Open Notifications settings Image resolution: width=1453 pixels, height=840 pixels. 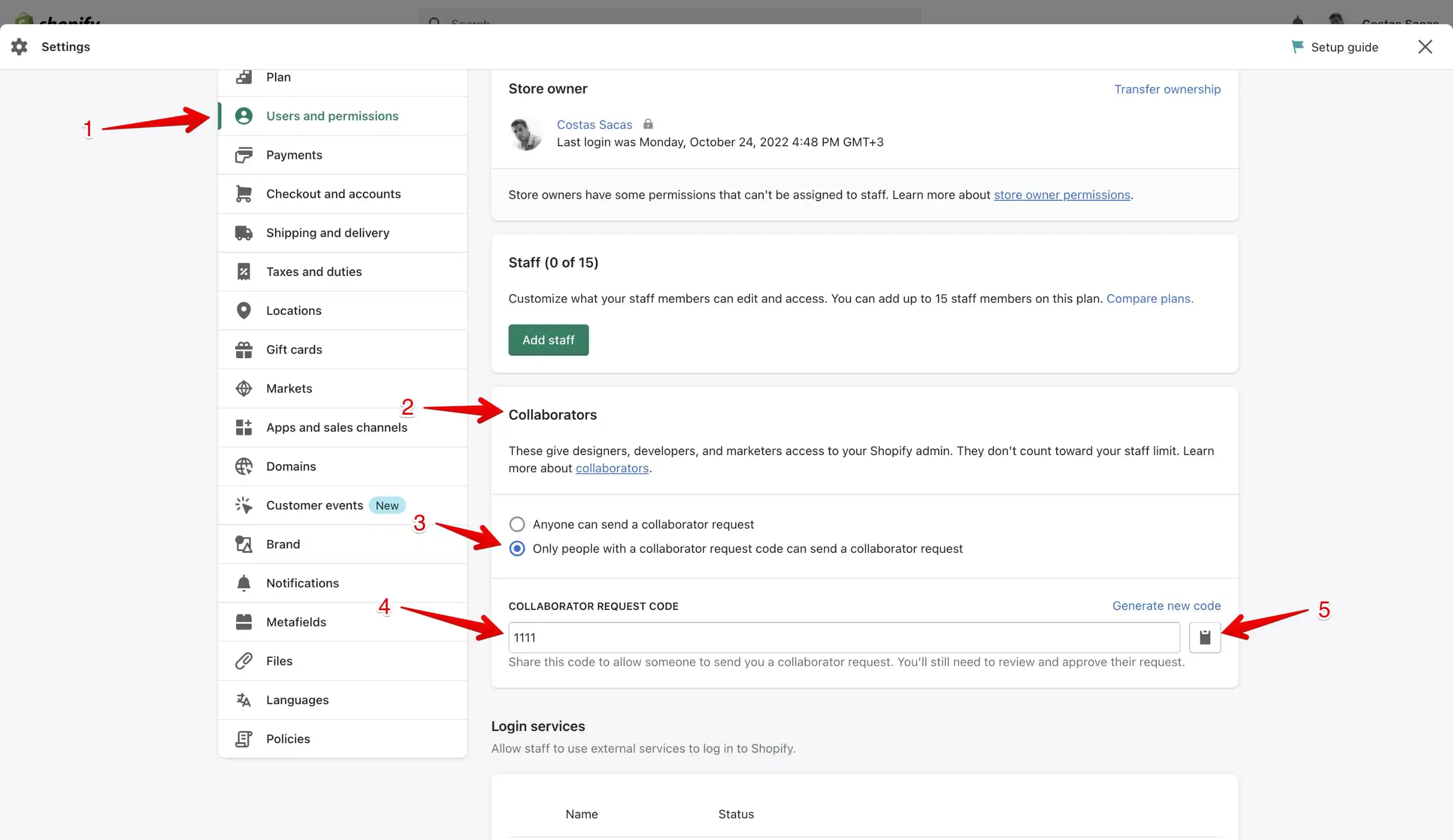click(x=343, y=583)
